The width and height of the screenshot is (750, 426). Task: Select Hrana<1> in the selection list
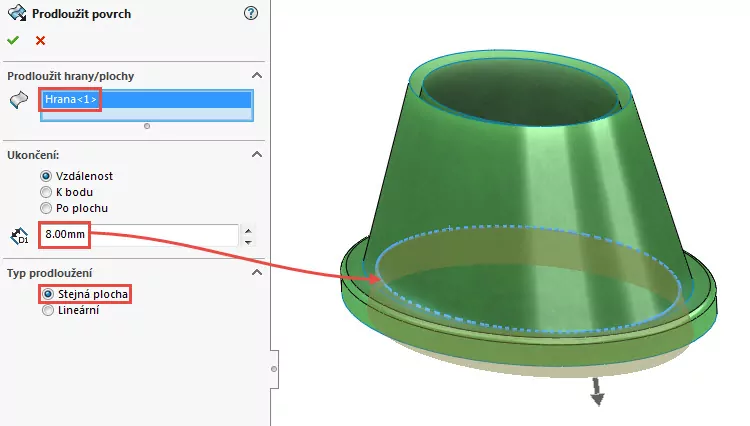(x=146, y=99)
